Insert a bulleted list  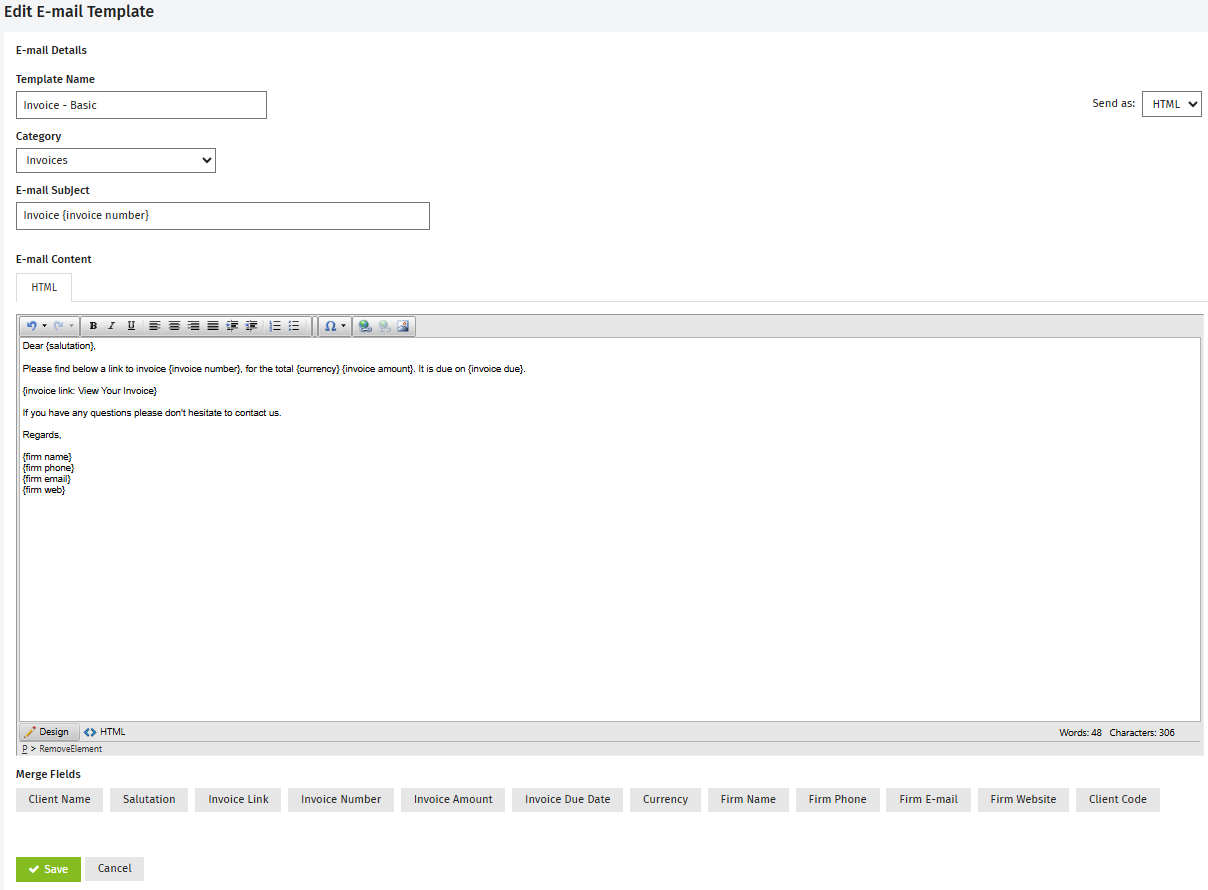(x=294, y=326)
